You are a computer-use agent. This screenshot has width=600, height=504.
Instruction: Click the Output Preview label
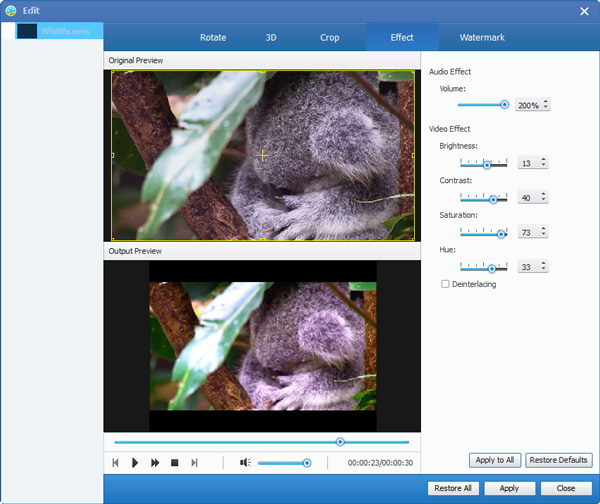click(x=135, y=251)
